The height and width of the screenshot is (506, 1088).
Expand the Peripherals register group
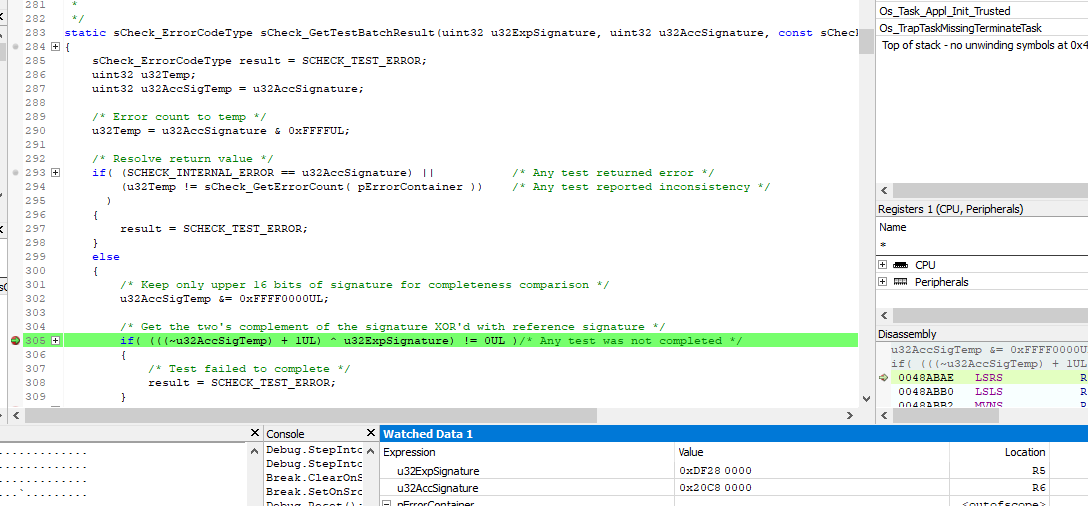[883, 282]
